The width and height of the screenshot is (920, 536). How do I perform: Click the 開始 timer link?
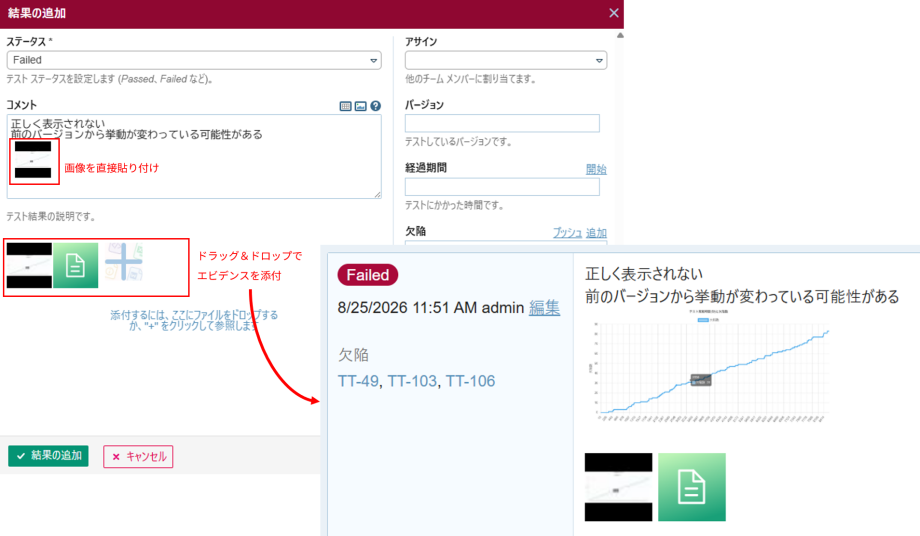pos(596,169)
